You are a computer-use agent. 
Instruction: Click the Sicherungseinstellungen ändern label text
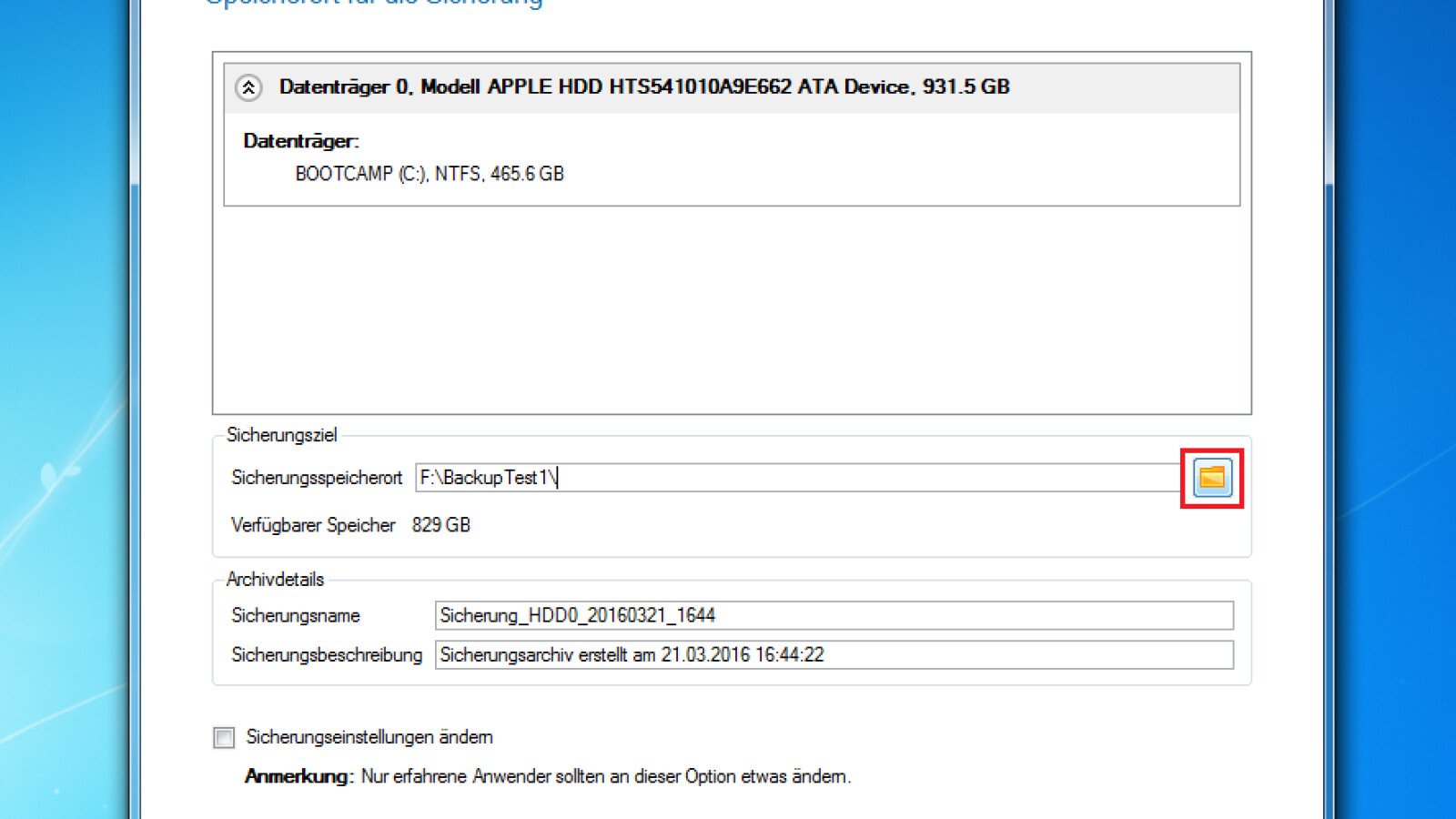click(369, 737)
